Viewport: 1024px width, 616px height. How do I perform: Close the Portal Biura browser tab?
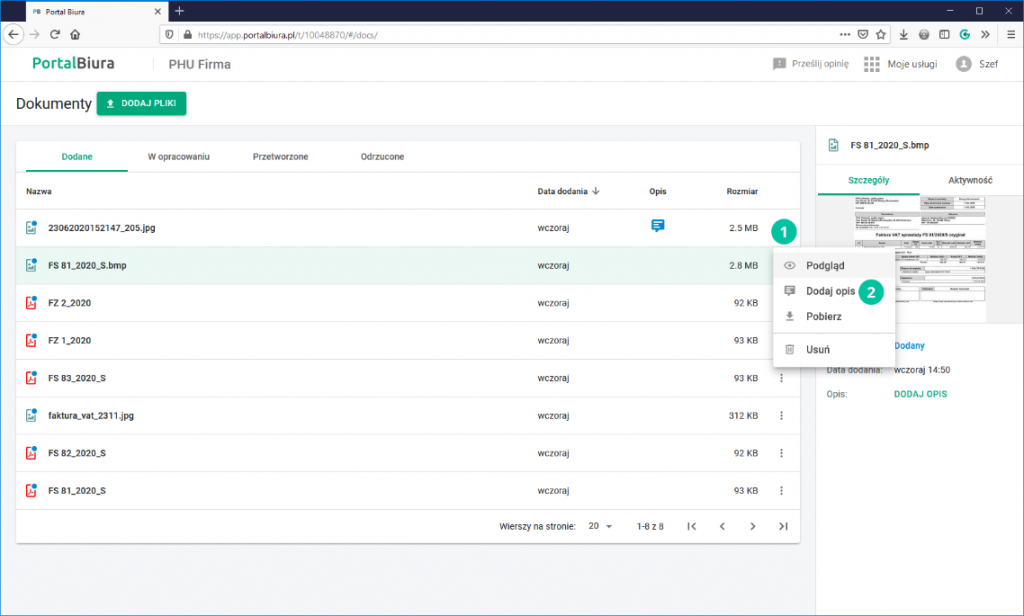pos(157,12)
